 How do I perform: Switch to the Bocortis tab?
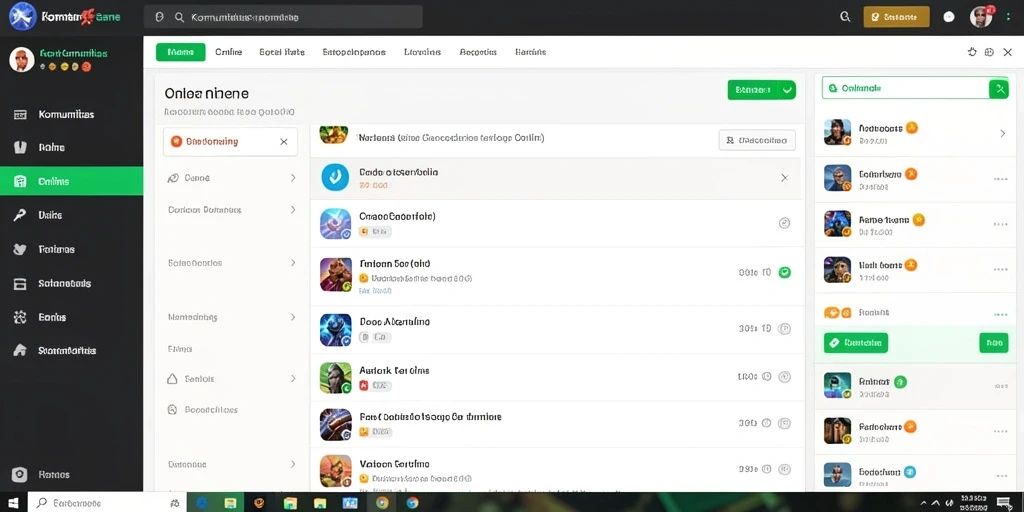pos(478,52)
